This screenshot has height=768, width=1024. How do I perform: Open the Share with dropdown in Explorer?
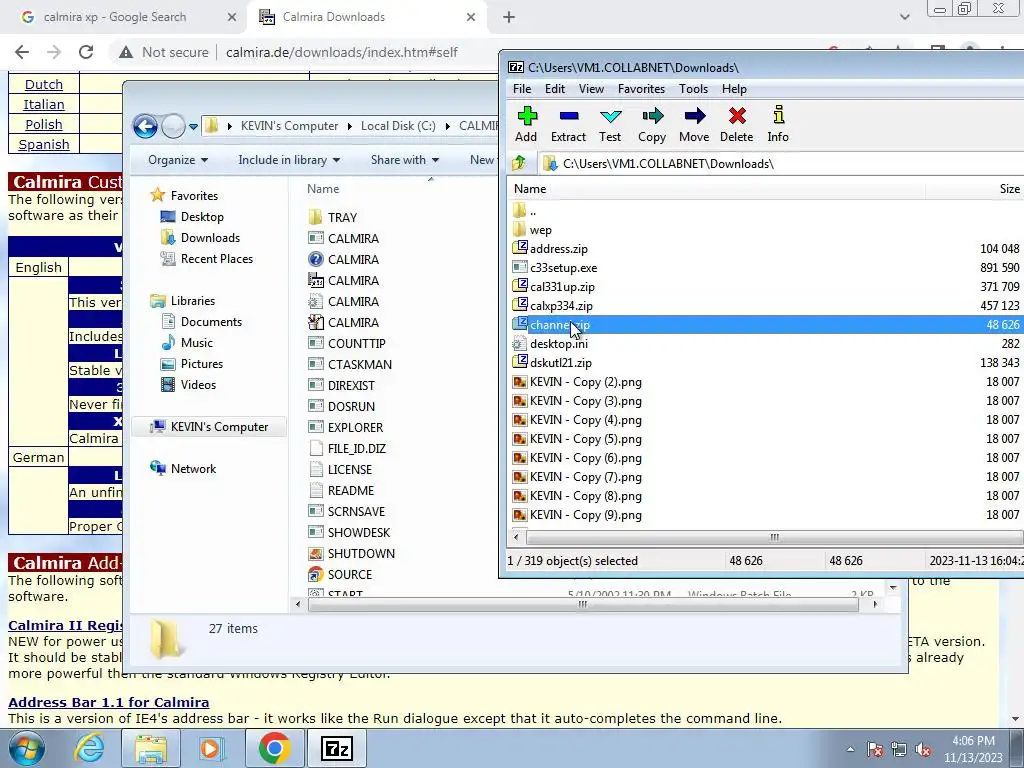pyautogui.click(x=404, y=160)
